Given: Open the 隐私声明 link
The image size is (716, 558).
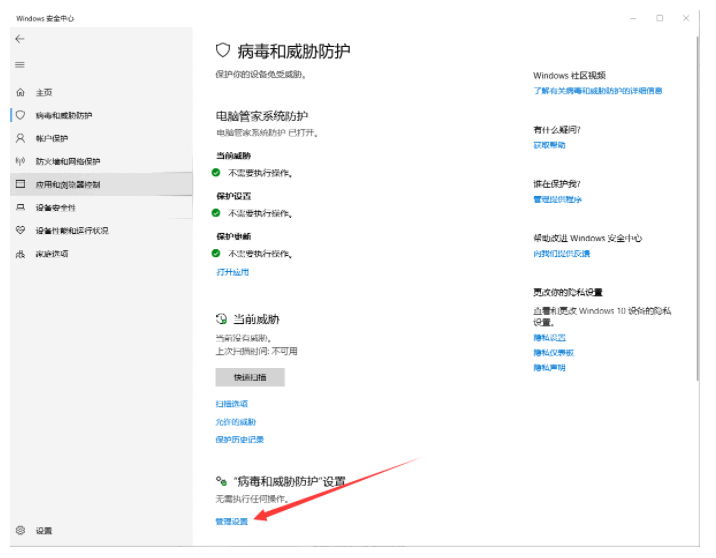Looking at the screenshot, I should pos(549,368).
